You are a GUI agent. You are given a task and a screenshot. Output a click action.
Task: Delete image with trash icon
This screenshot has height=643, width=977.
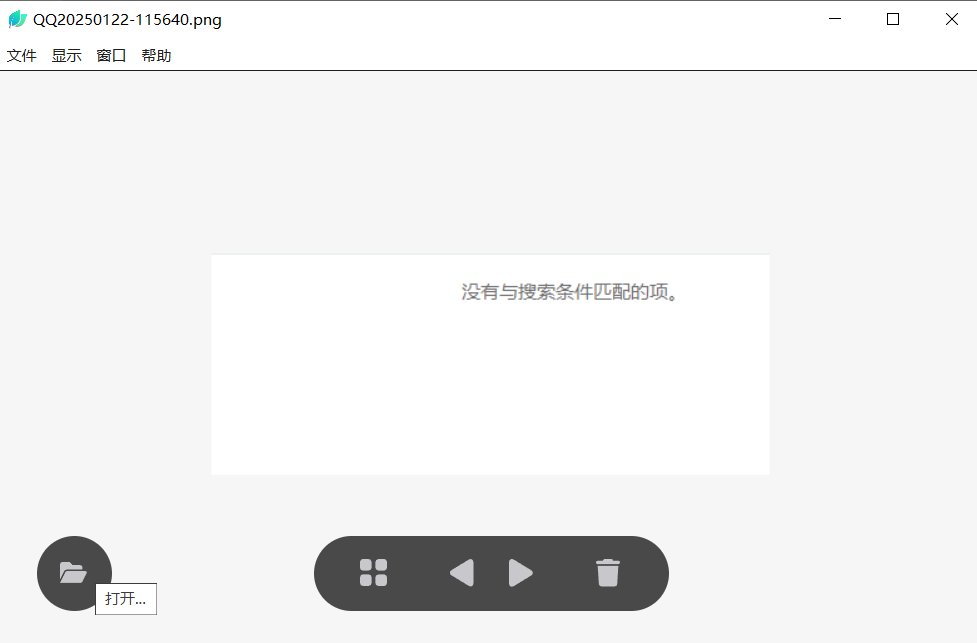608,573
